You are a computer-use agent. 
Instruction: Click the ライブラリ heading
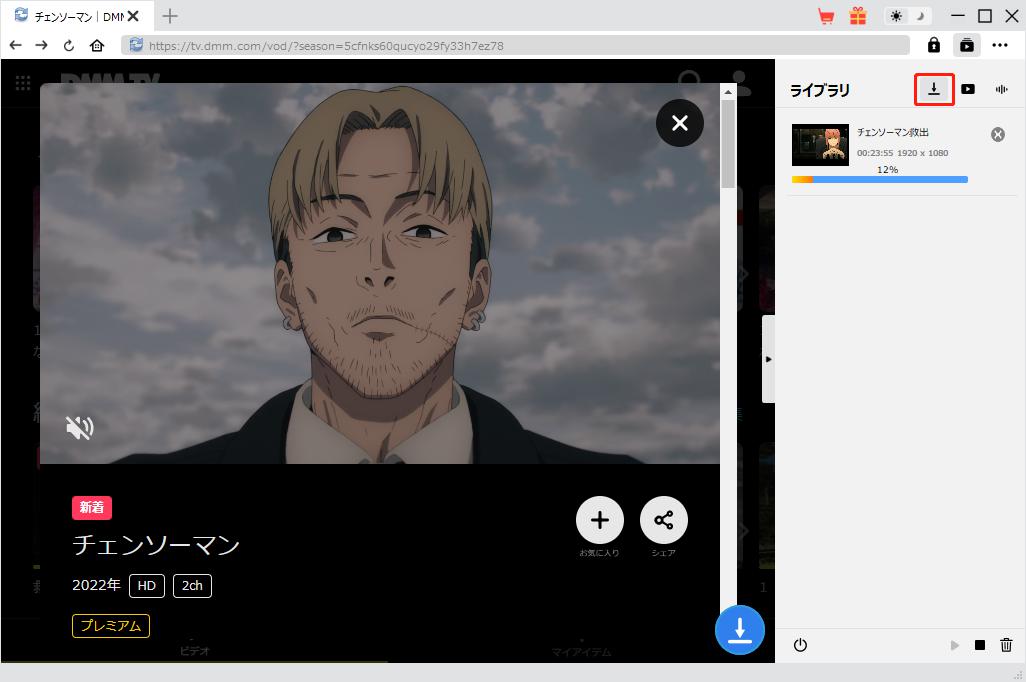pos(819,90)
